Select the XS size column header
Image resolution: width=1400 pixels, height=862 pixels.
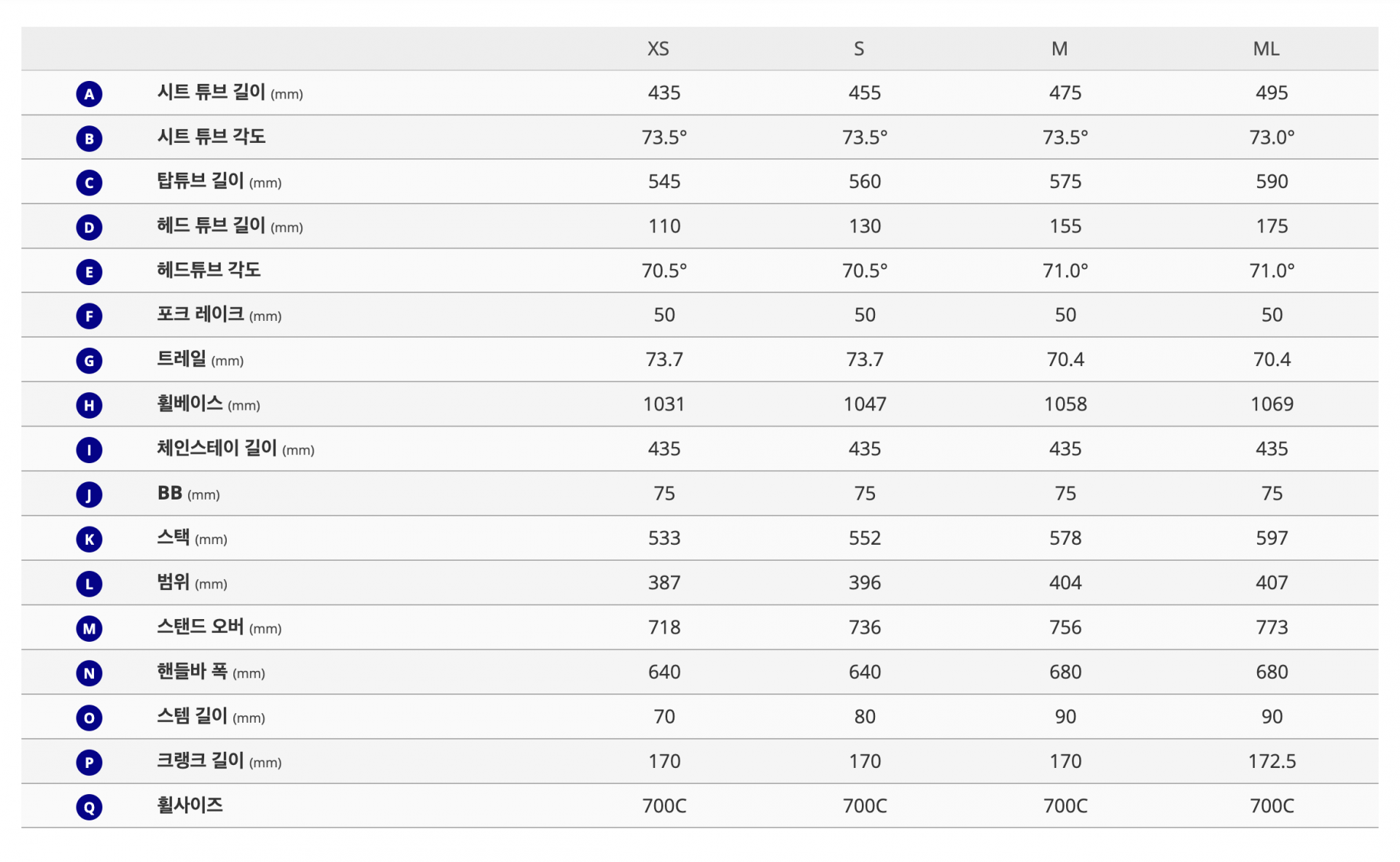(658, 49)
